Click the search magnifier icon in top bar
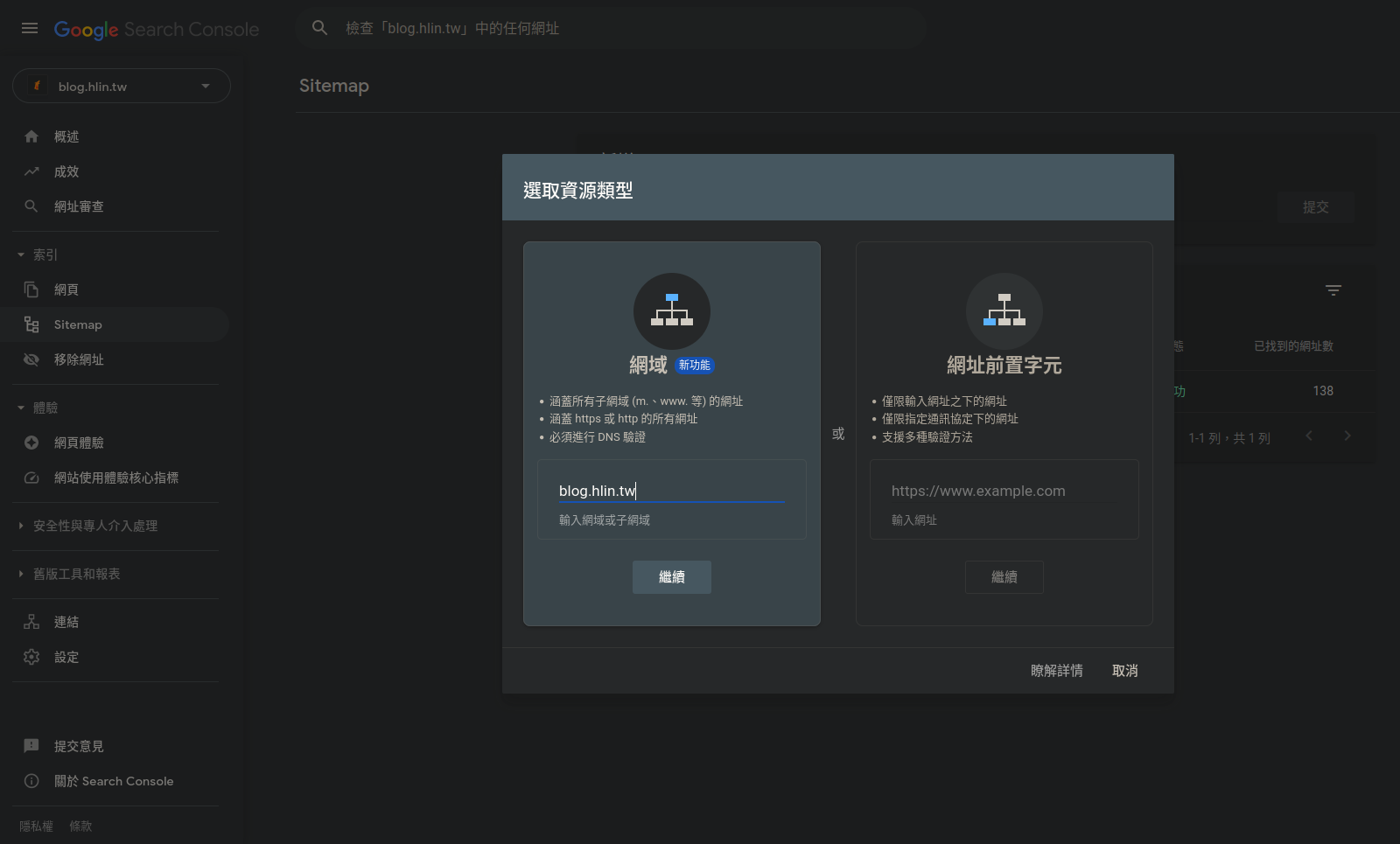The width and height of the screenshot is (1400, 844). coord(320,28)
